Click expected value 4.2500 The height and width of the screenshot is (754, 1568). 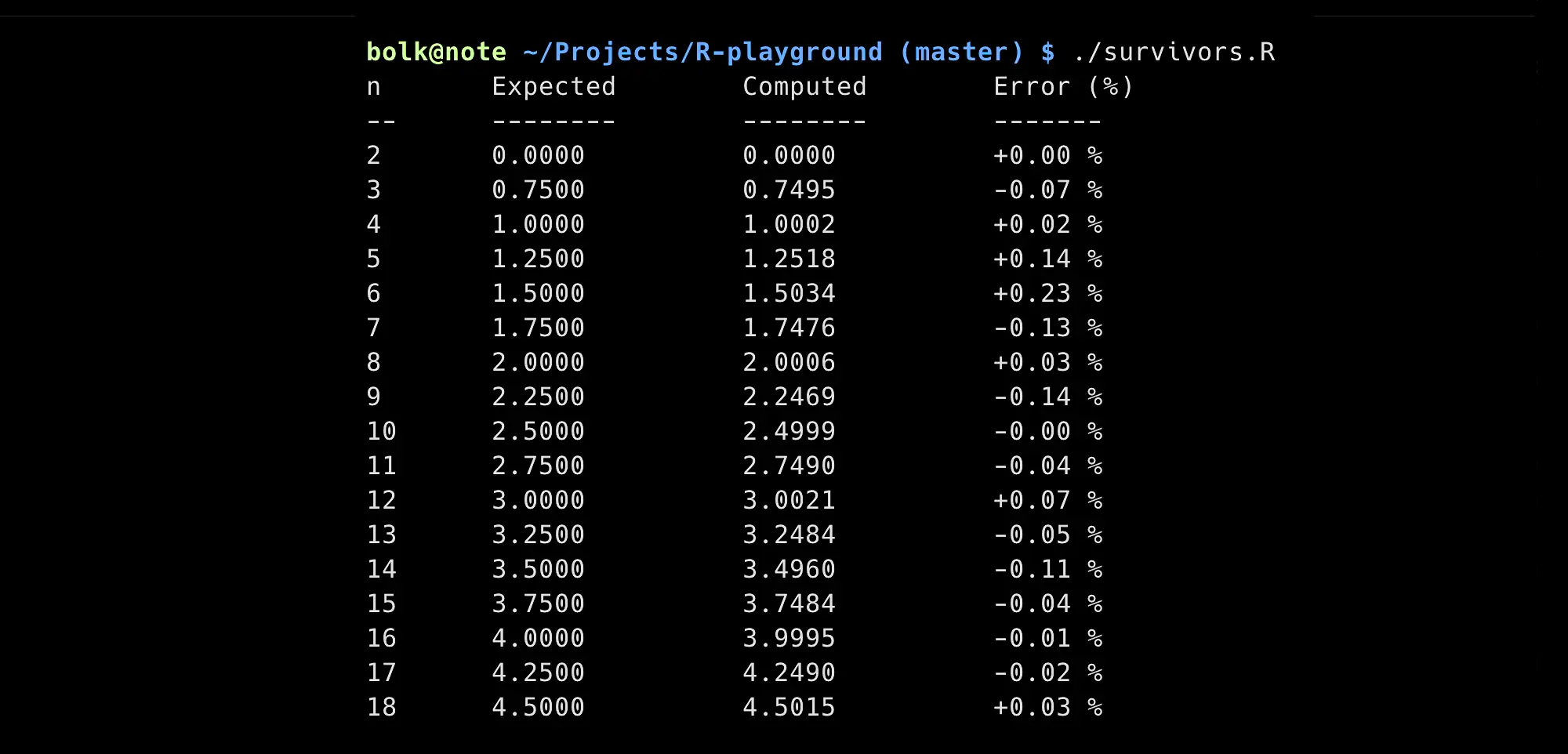538,672
